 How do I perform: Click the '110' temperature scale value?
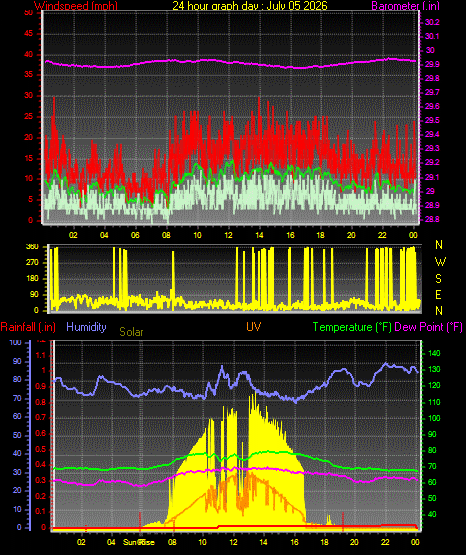coord(434,402)
